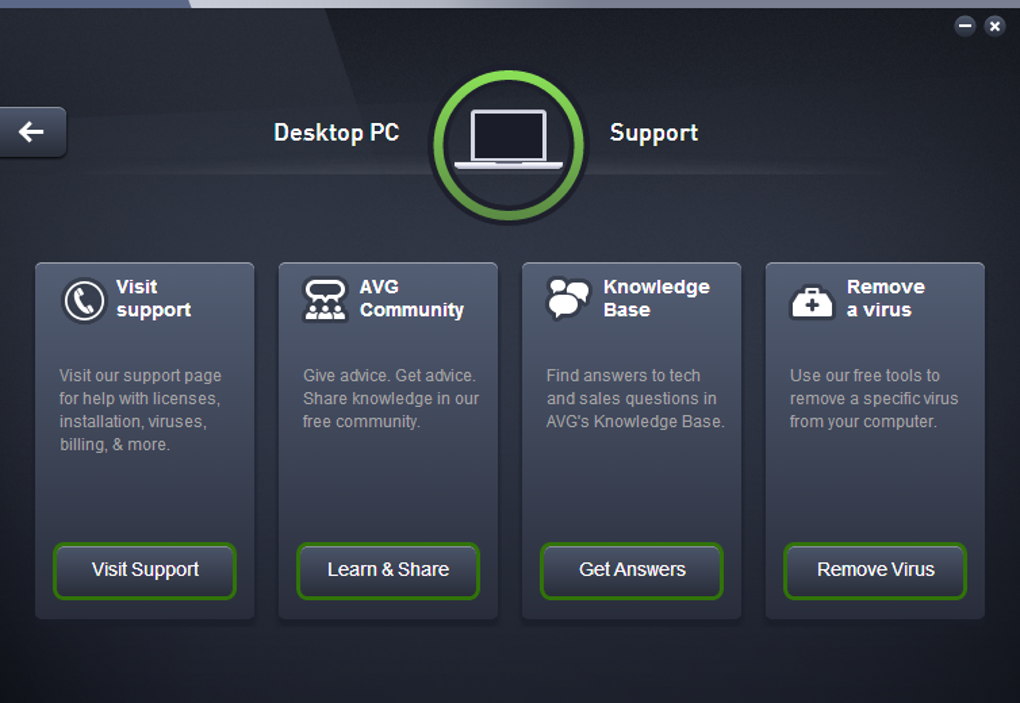Minimize the AVG window

click(x=965, y=26)
